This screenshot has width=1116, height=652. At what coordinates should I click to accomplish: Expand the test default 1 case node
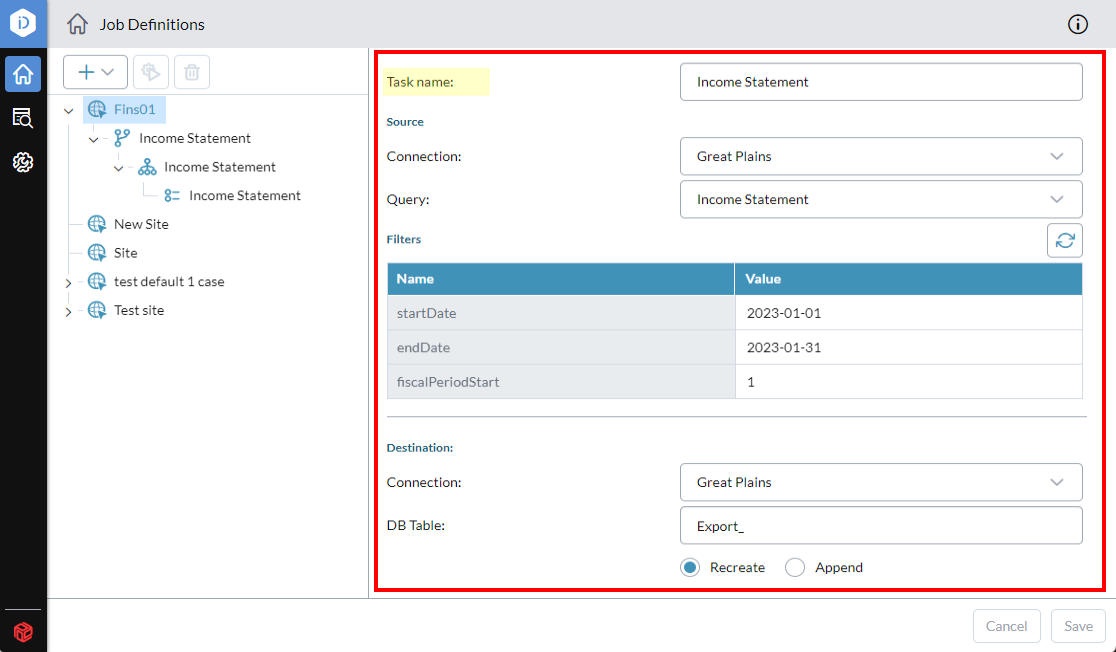tap(68, 283)
